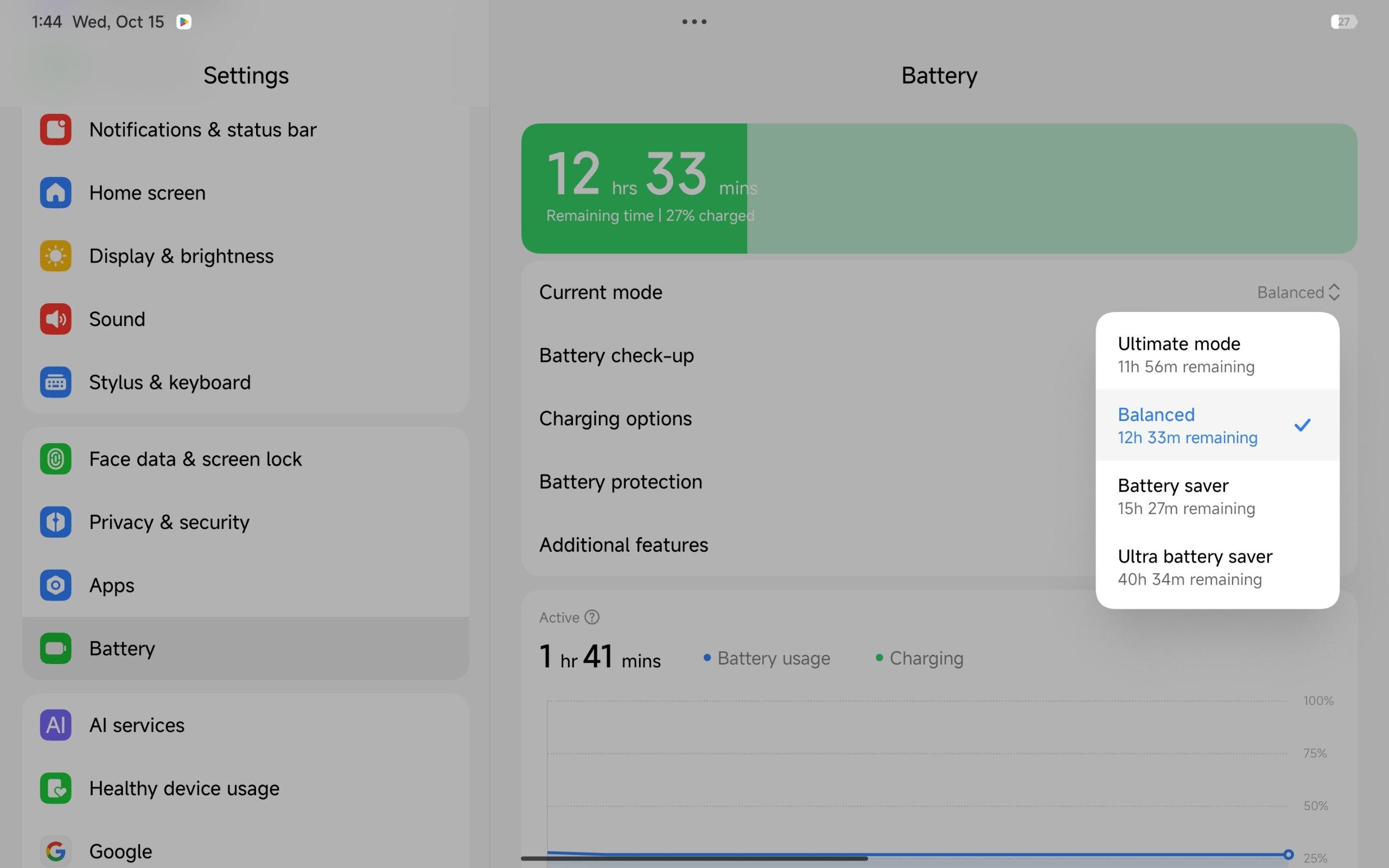Open the Apps settings entry
1389x868 pixels.
click(112, 585)
